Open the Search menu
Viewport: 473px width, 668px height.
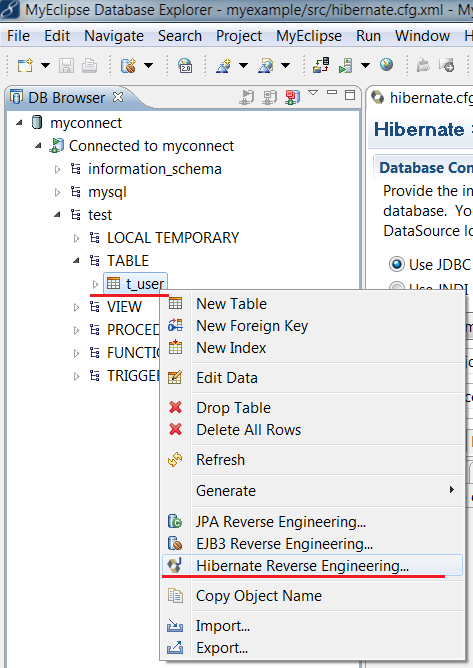pos(180,36)
